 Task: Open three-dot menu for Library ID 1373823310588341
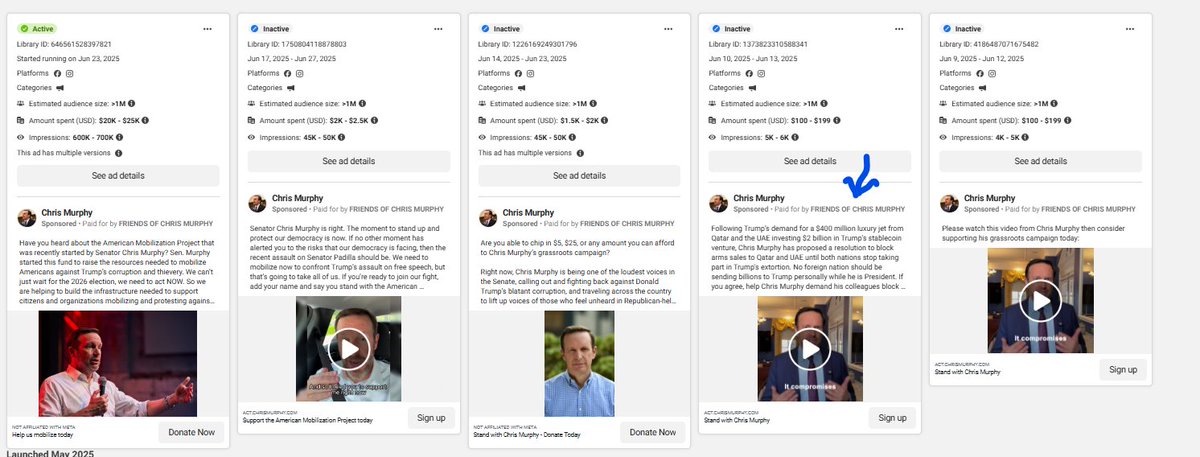point(900,29)
